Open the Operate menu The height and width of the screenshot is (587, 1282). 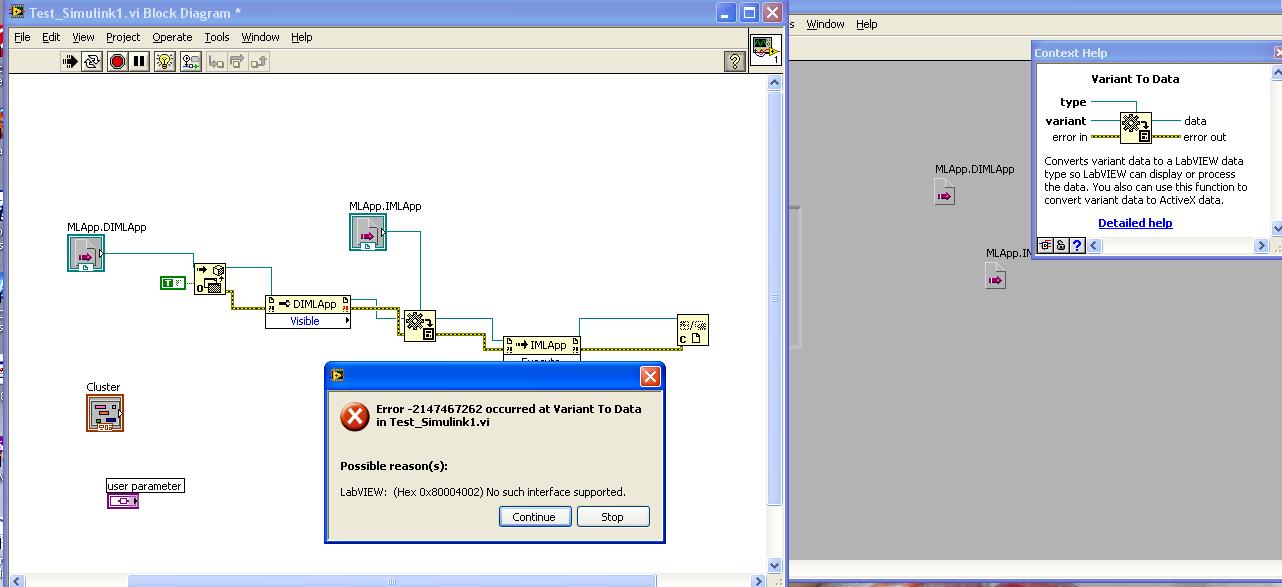point(172,37)
